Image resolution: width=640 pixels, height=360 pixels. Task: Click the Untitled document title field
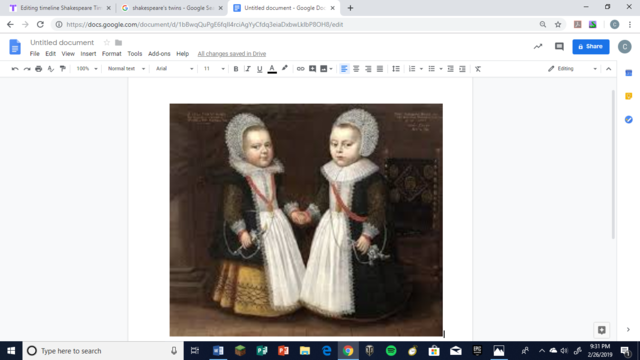62,42
